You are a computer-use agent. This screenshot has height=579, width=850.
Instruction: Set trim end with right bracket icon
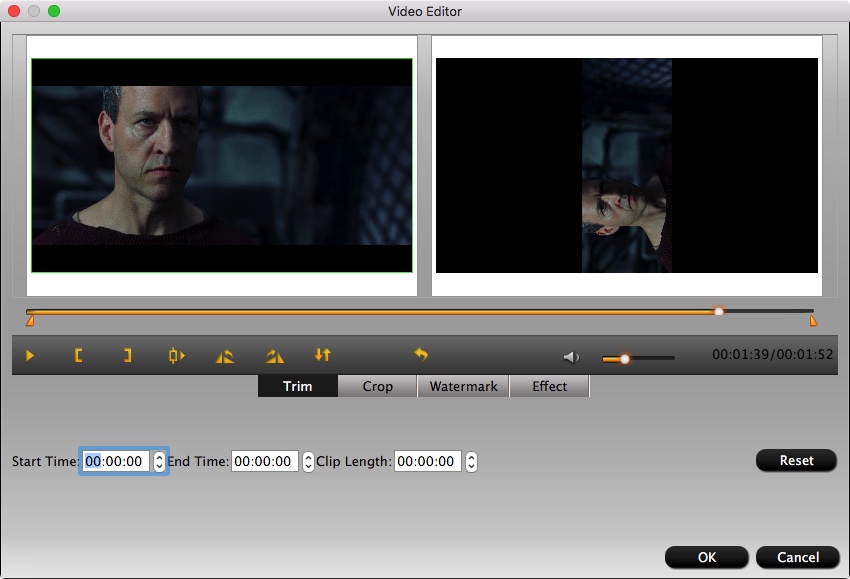[x=127, y=355]
